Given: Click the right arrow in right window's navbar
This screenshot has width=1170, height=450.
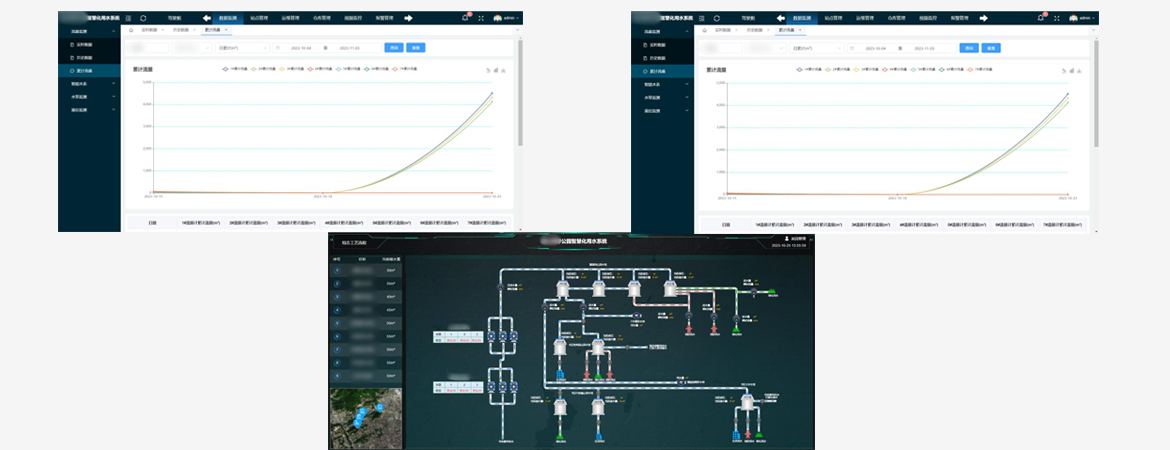Looking at the screenshot, I should tap(983, 18).
